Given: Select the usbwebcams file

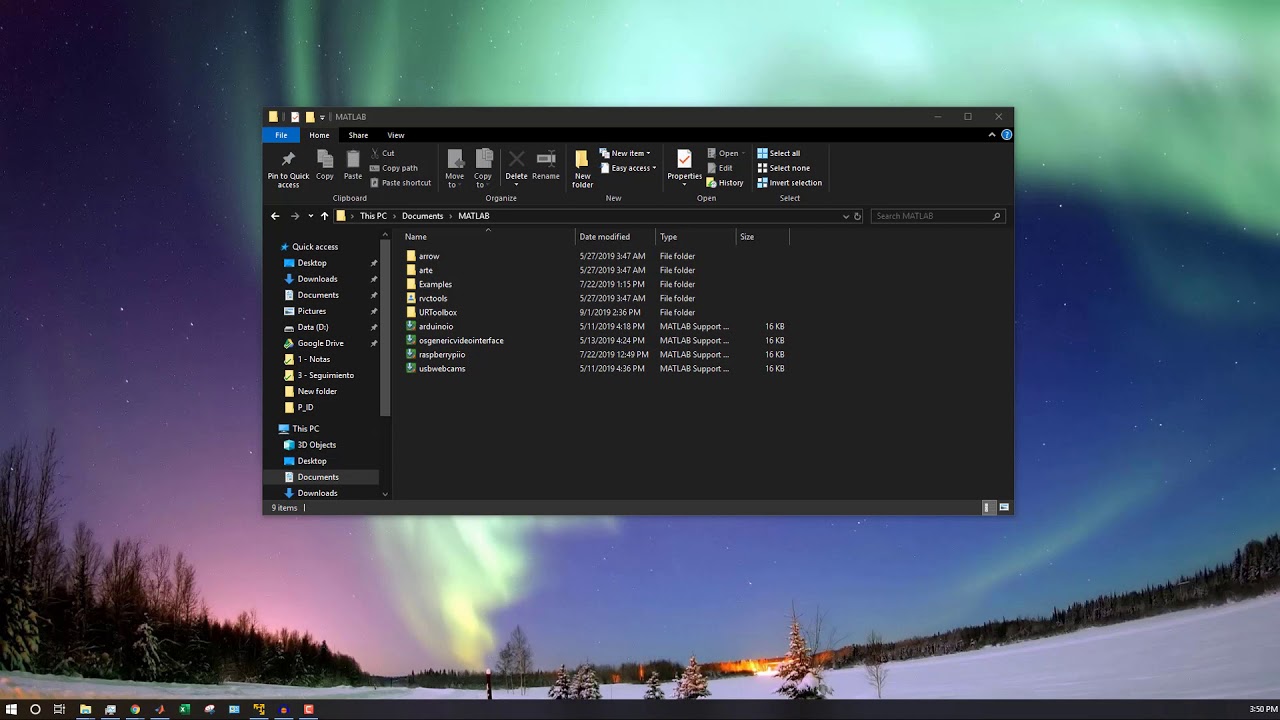Looking at the screenshot, I should [x=442, y=368].
